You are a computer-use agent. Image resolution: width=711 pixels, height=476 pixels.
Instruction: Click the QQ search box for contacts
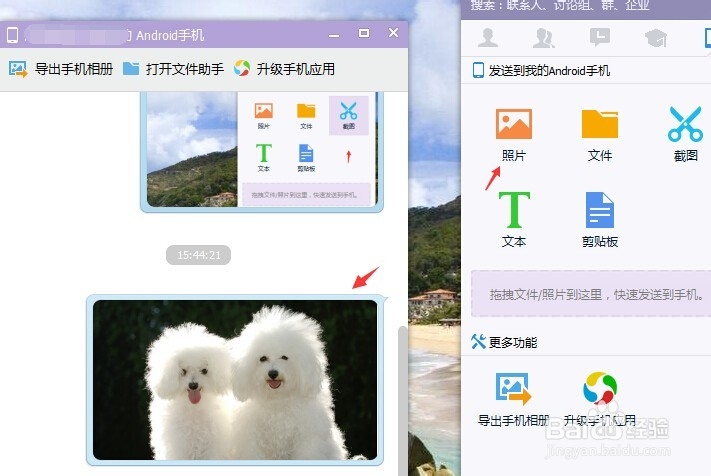coord(586,5)
